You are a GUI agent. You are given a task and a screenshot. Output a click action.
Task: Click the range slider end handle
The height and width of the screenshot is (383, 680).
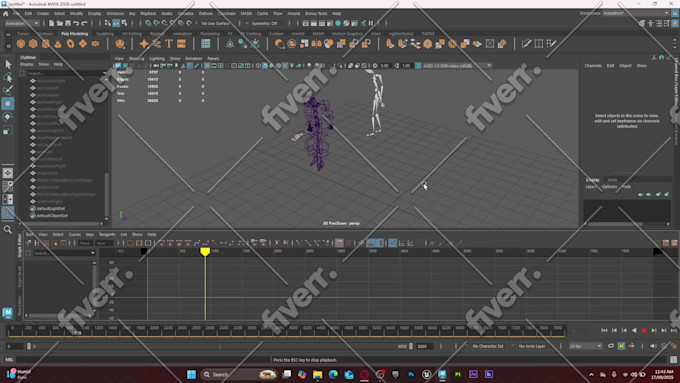411,346
